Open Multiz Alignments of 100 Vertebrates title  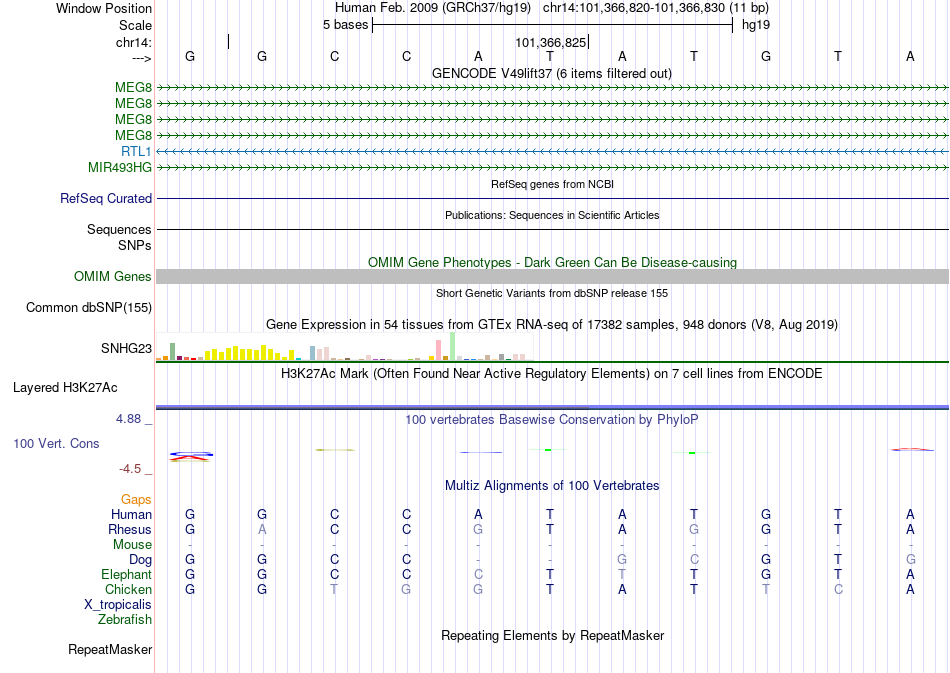552,486
